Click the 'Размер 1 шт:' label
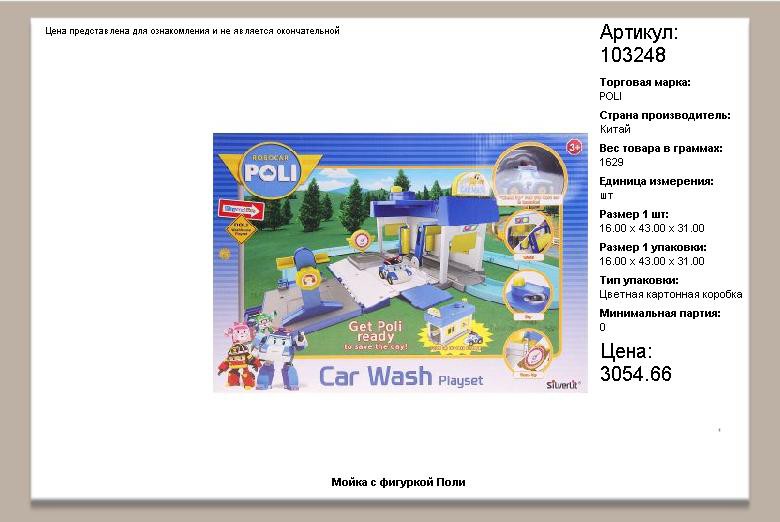Image resolution: width=780 pixels, height=522 pixels. (x=634, y=214)
